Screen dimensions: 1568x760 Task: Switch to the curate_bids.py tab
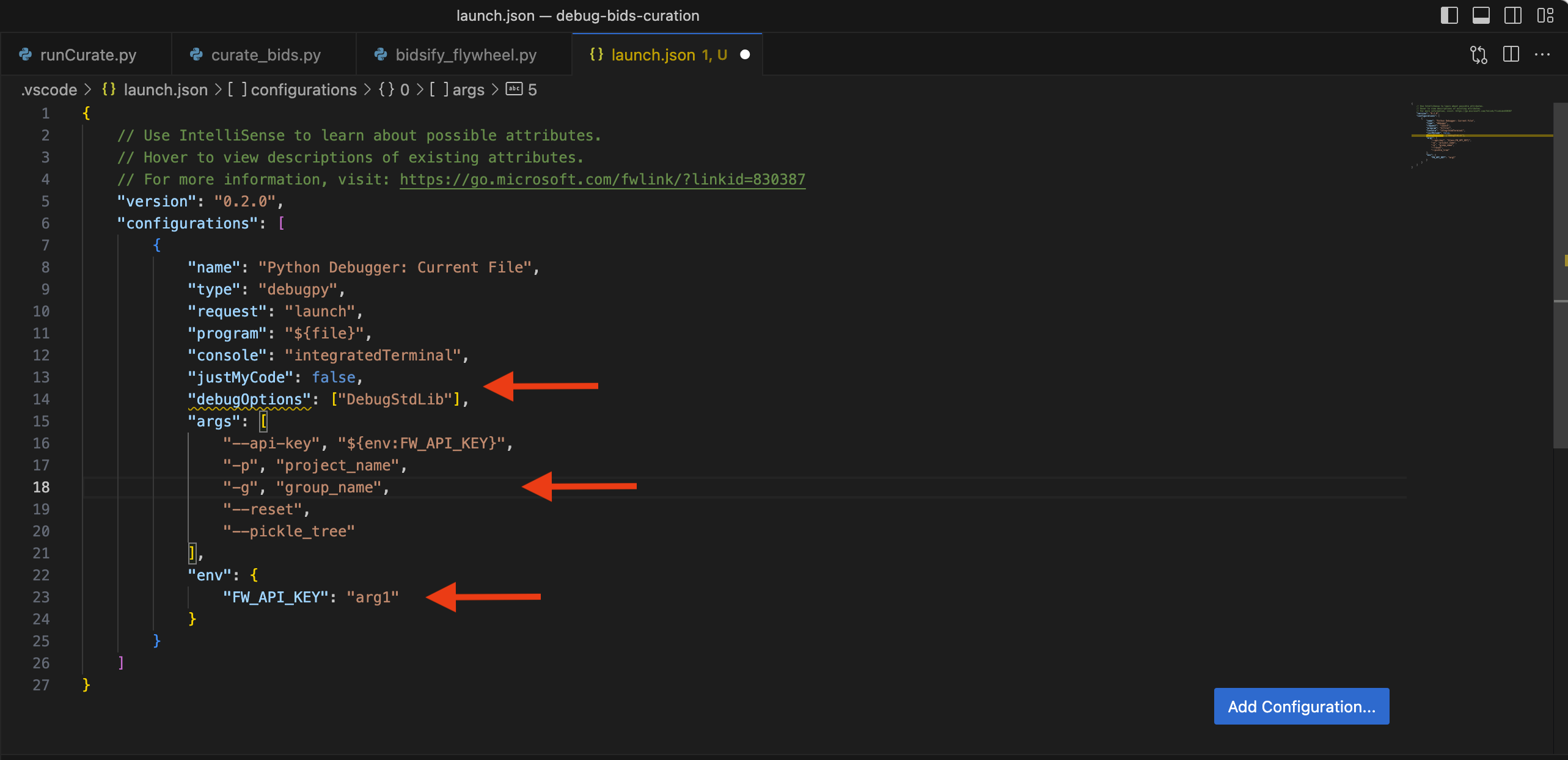pyautogui.click(x=264, y=54)
